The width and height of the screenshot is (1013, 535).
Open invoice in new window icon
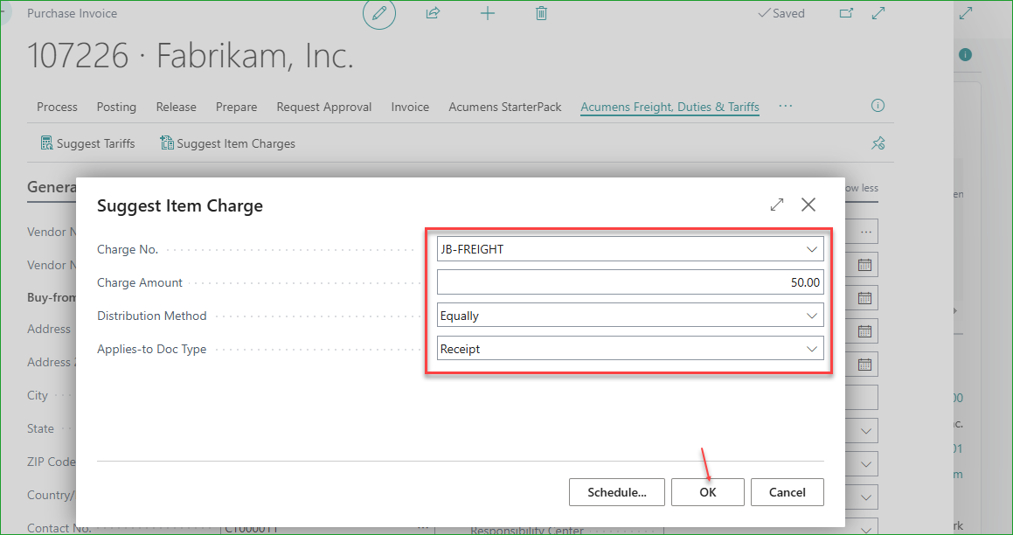[846, 13]
